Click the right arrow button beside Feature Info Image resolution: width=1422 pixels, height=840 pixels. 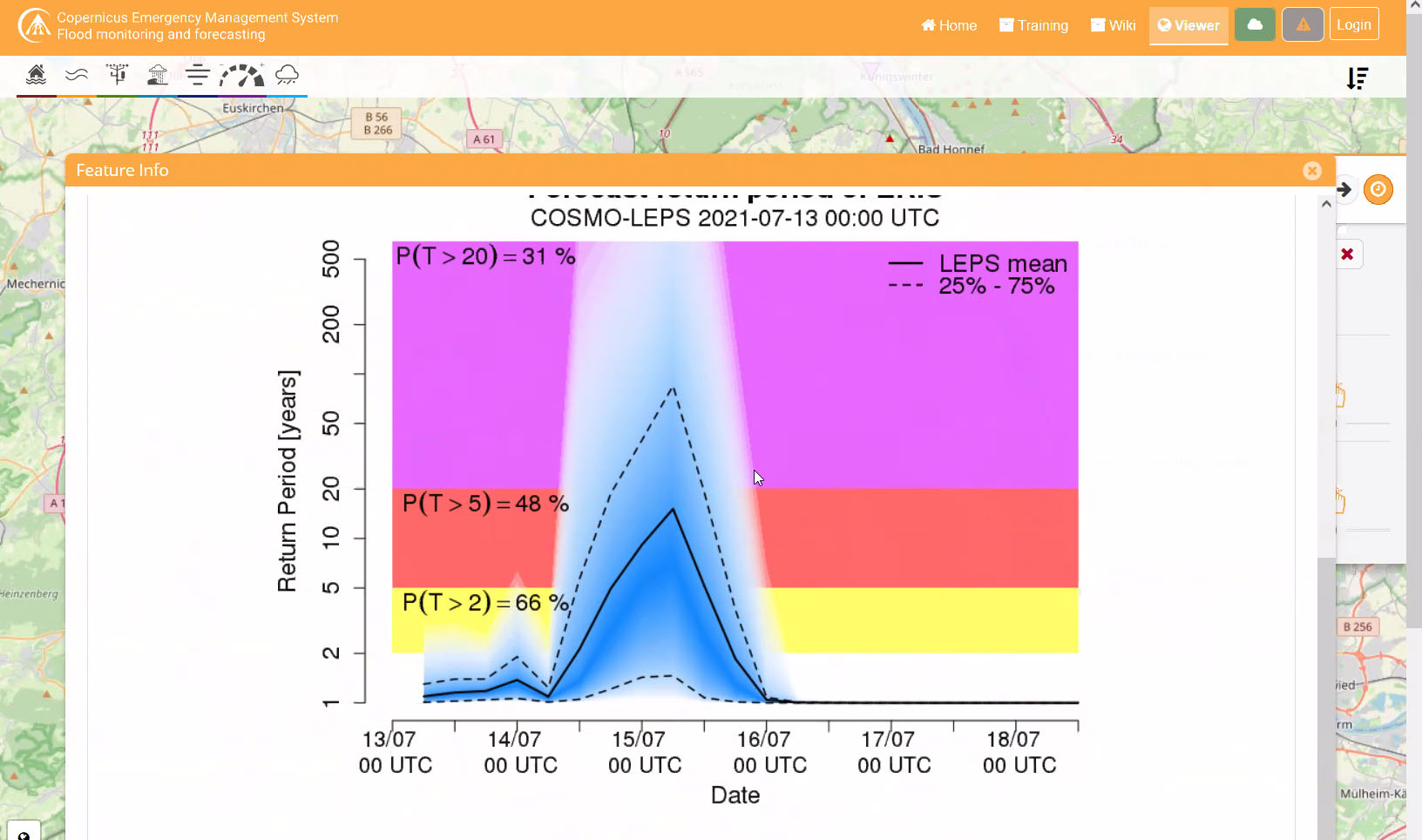(1344, 189)
